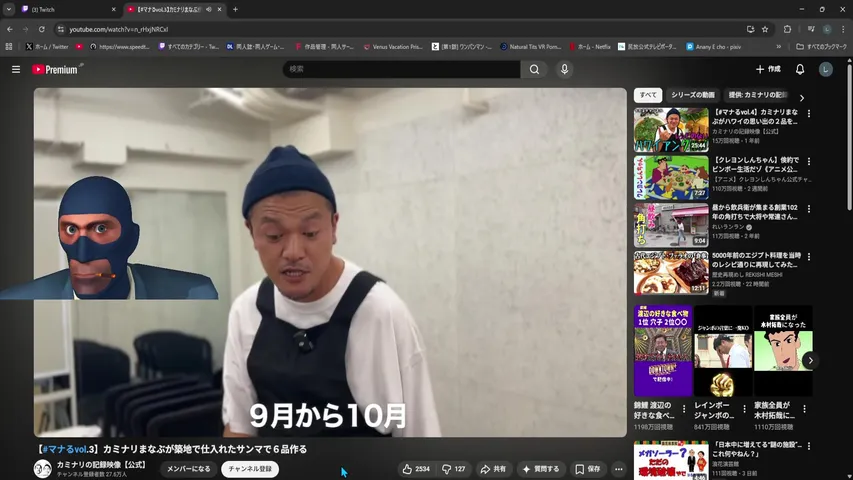
Task: Open カミナリの記録映像【公式】 channel name
Action: click(101, 465)
